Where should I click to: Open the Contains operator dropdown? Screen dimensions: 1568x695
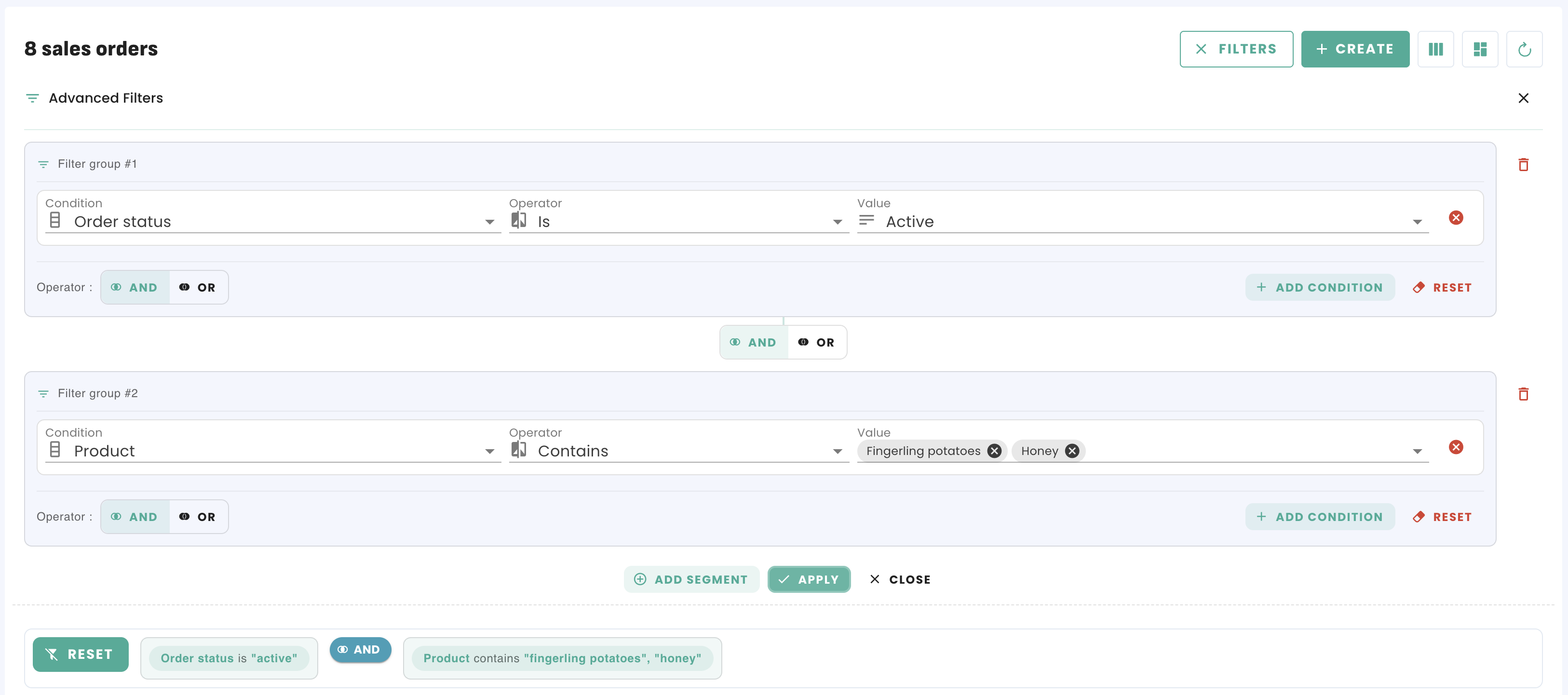click(837, 452)
